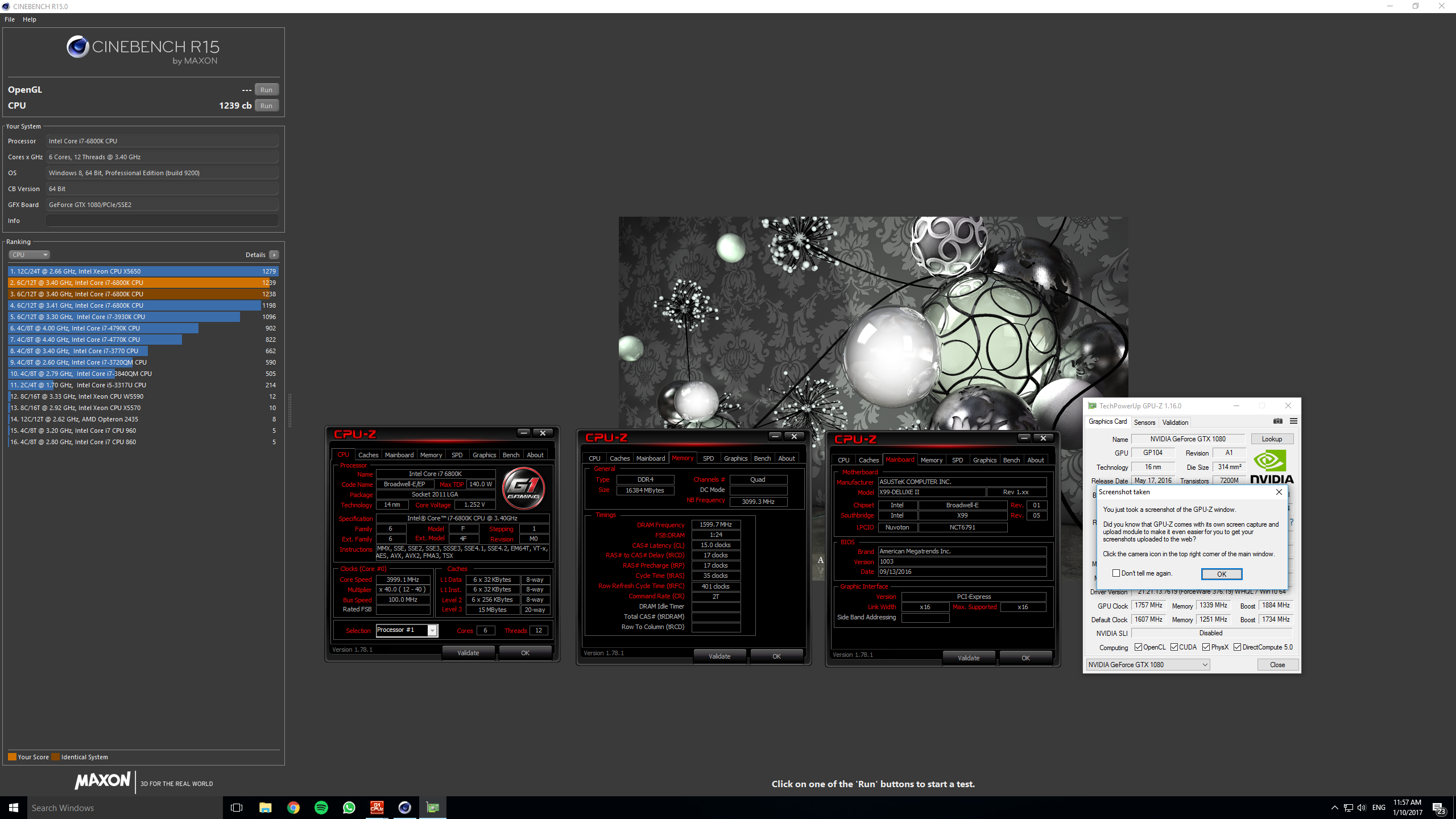Open Caches tab in first CPU-Z window

click(368, 455)
